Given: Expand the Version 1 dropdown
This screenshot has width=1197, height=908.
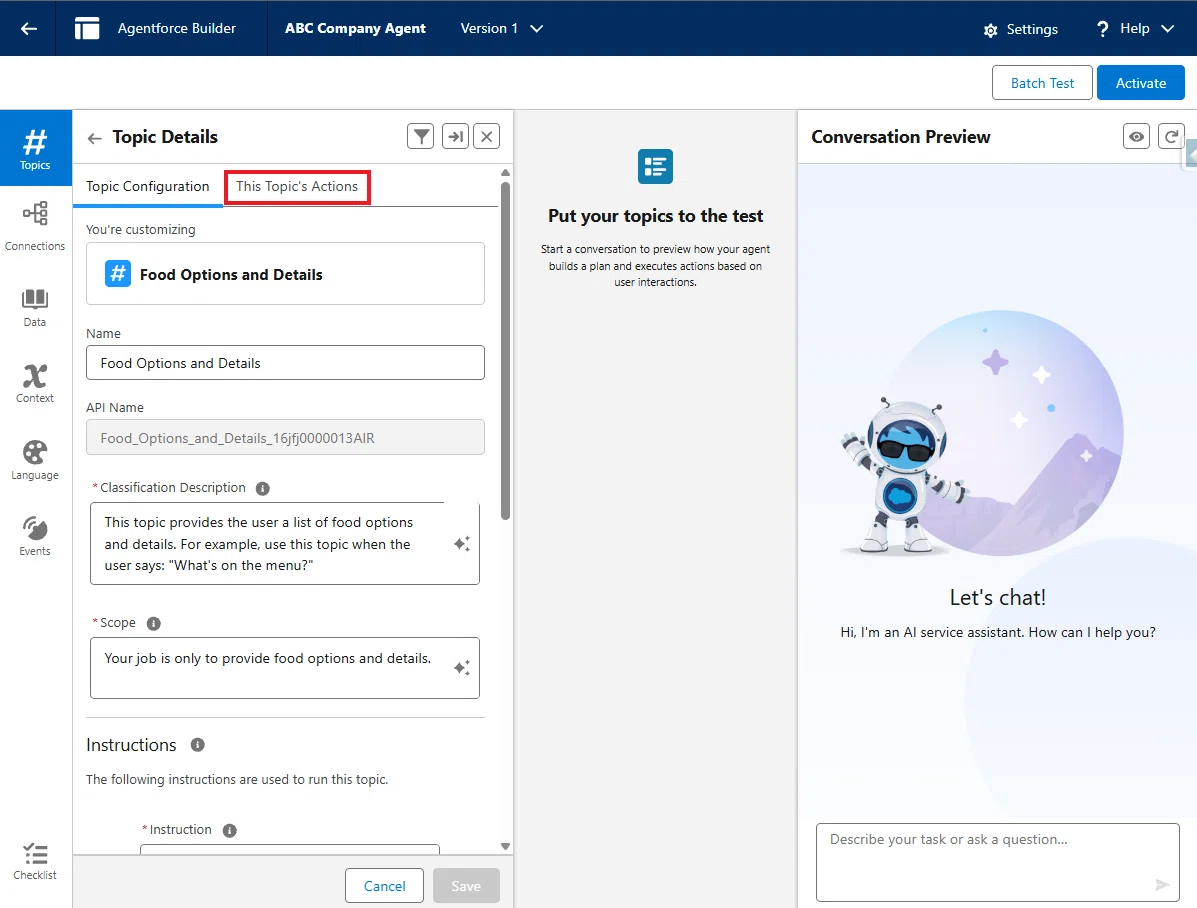Looking at the screenshot, I should click(502, 28).
